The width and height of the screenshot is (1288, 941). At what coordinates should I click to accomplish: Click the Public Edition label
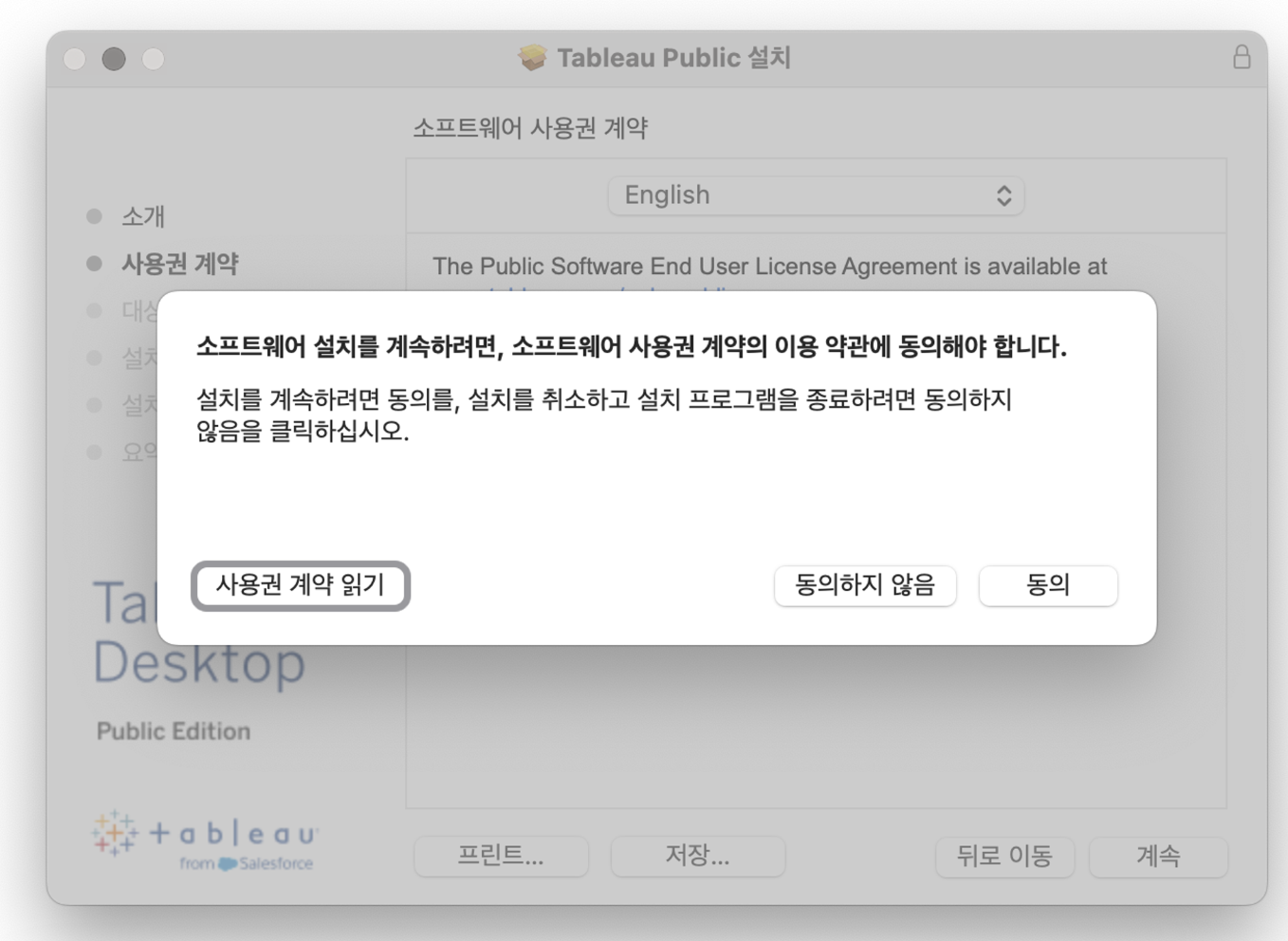[x=174, y=731]
